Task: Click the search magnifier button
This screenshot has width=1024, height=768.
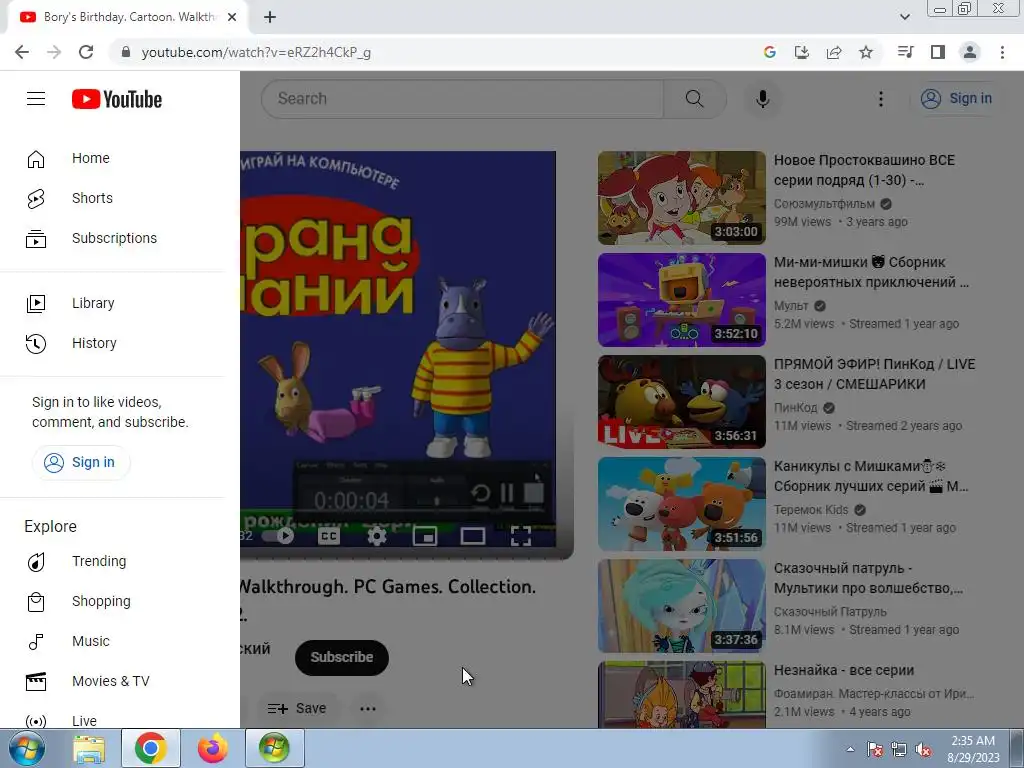Action: tap(695, 99)
